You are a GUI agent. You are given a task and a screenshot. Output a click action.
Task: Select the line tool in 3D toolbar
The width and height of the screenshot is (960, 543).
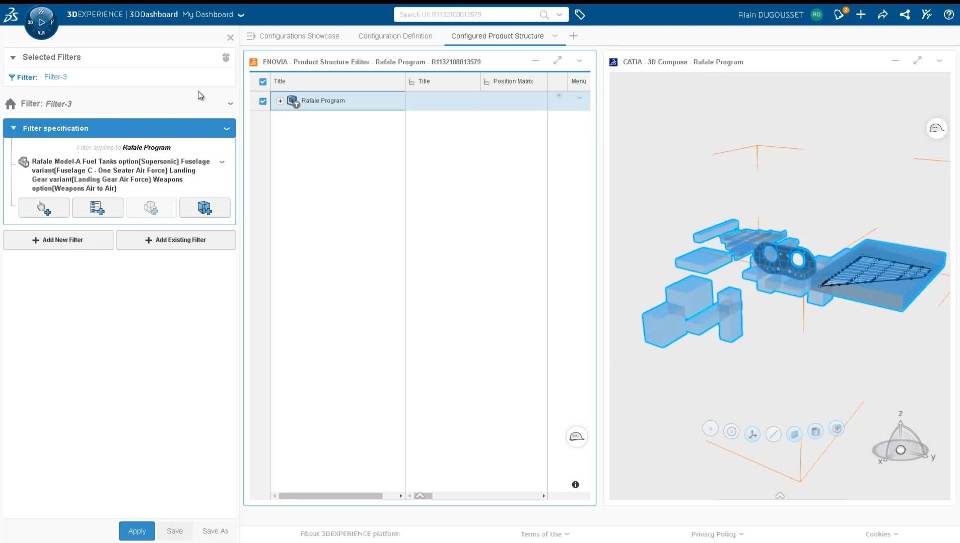click(x=773, y=434)
